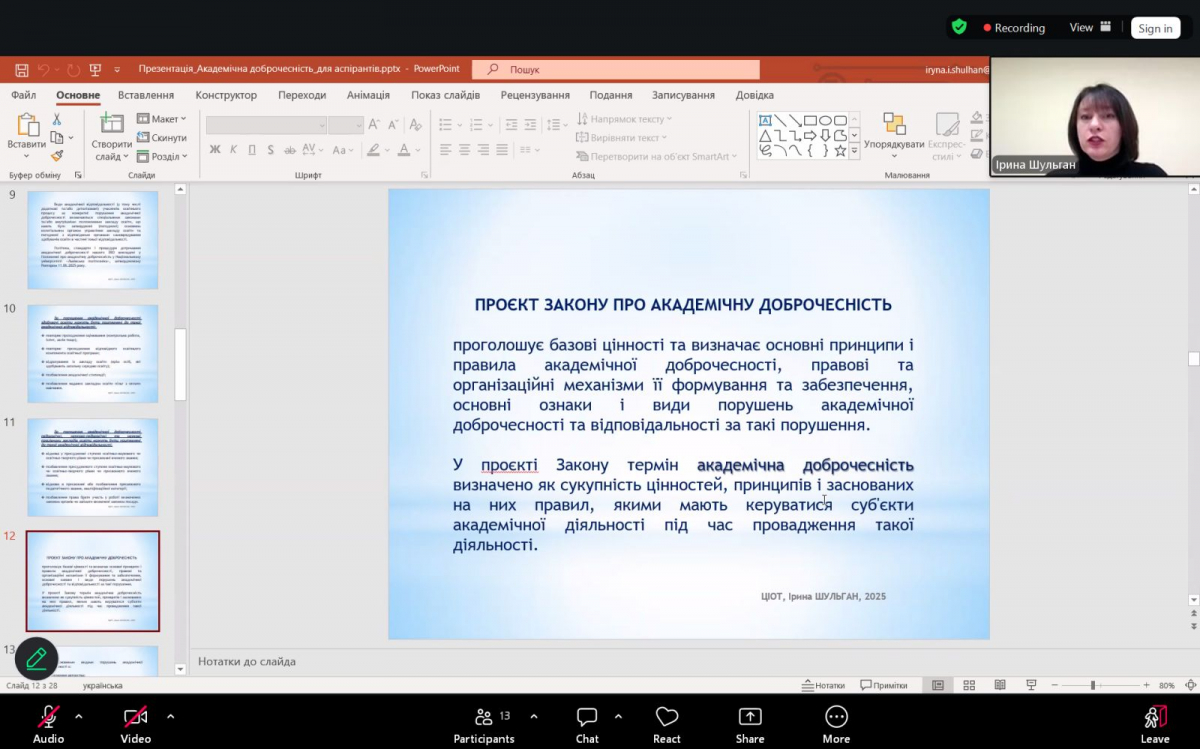Open the Slide Sorter view icon
Viewport: 1200px width, 749px height.
point(968,685)
